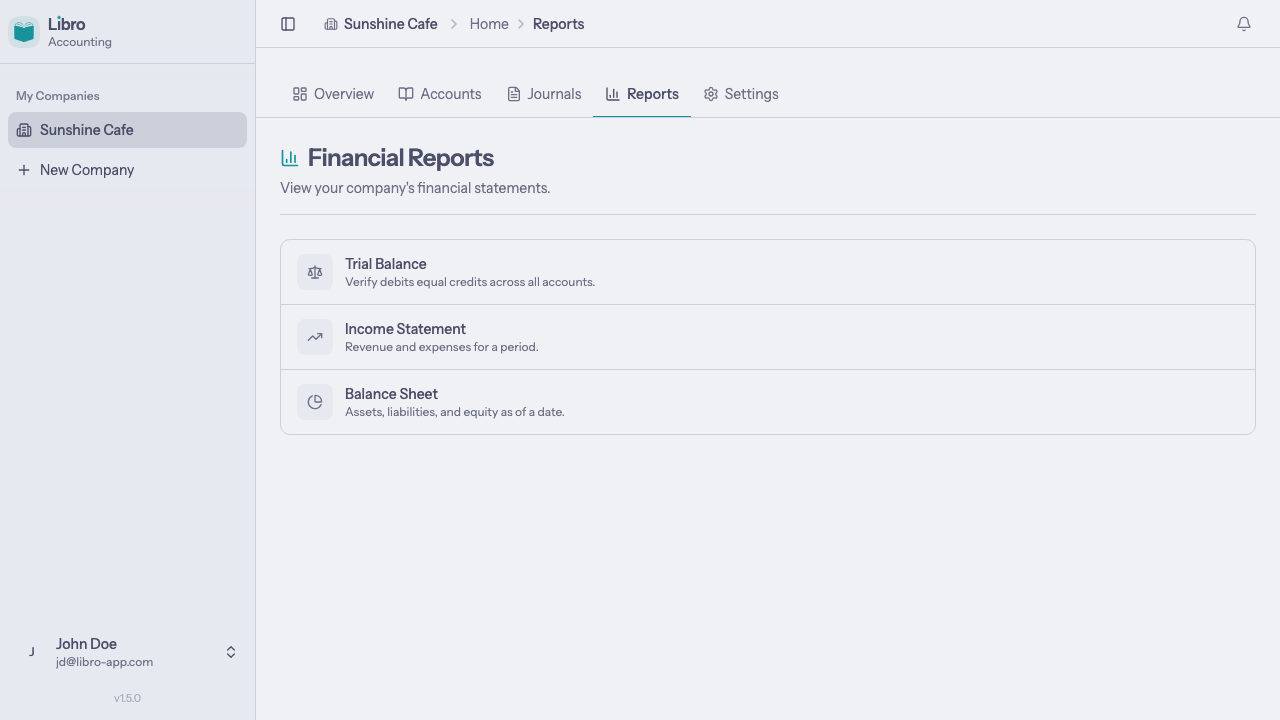1280x720 pixels.
Task: Open the Overview tab
Action: [333, 93]
